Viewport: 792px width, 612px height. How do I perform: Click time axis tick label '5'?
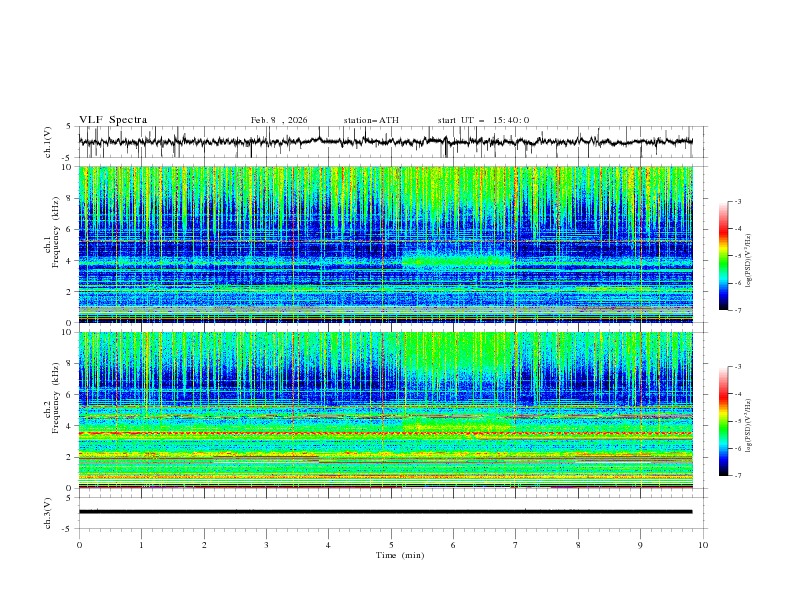(x=391, y=545)
